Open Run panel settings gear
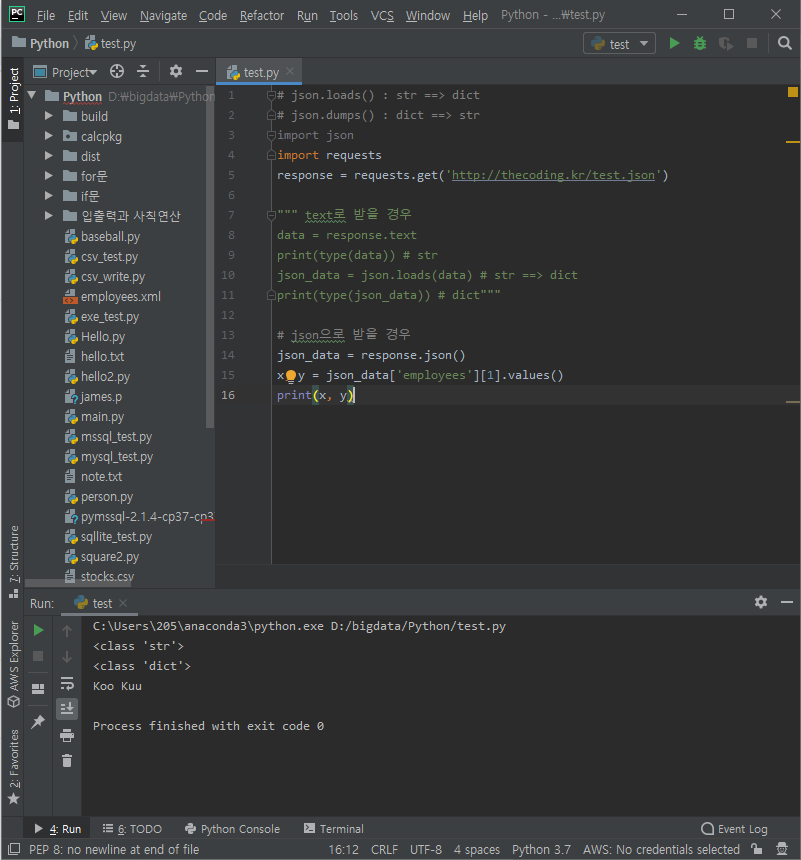The width and height of the screenshot is (801, 860). [x=761, y=602]
